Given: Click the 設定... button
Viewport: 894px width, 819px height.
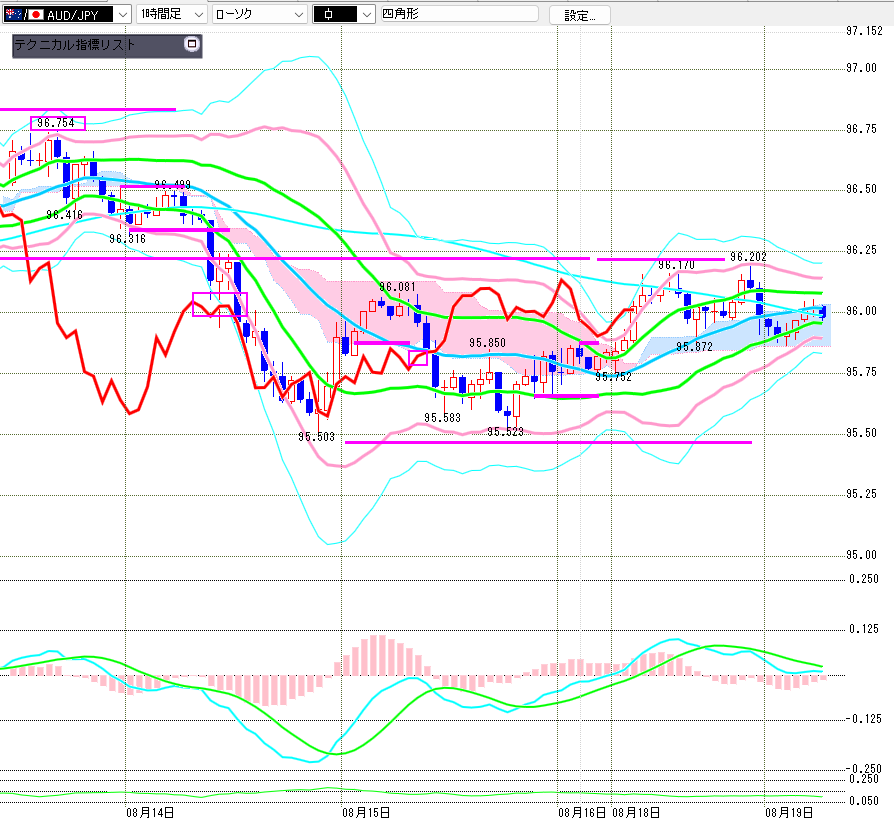Looking at the screenshot, I should point(580,15).
